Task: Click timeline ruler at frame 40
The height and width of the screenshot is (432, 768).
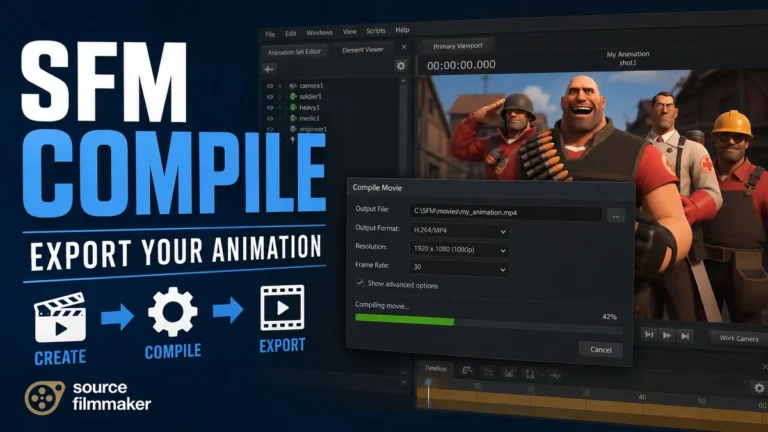Action: tap(642, 397)
